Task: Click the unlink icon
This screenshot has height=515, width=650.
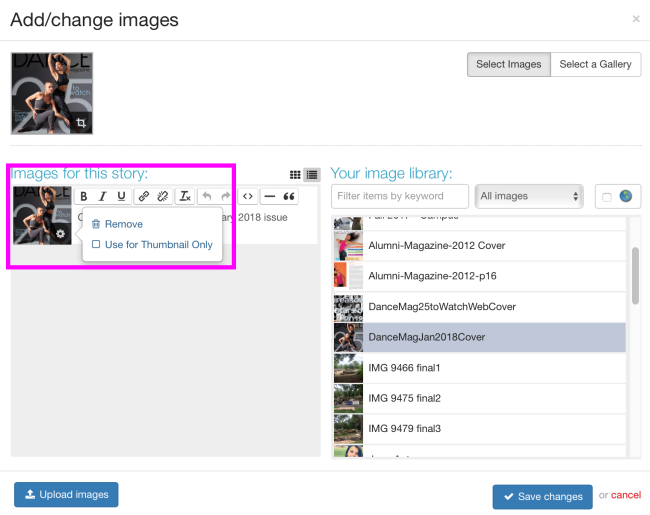Action: (x=162, y=196)
